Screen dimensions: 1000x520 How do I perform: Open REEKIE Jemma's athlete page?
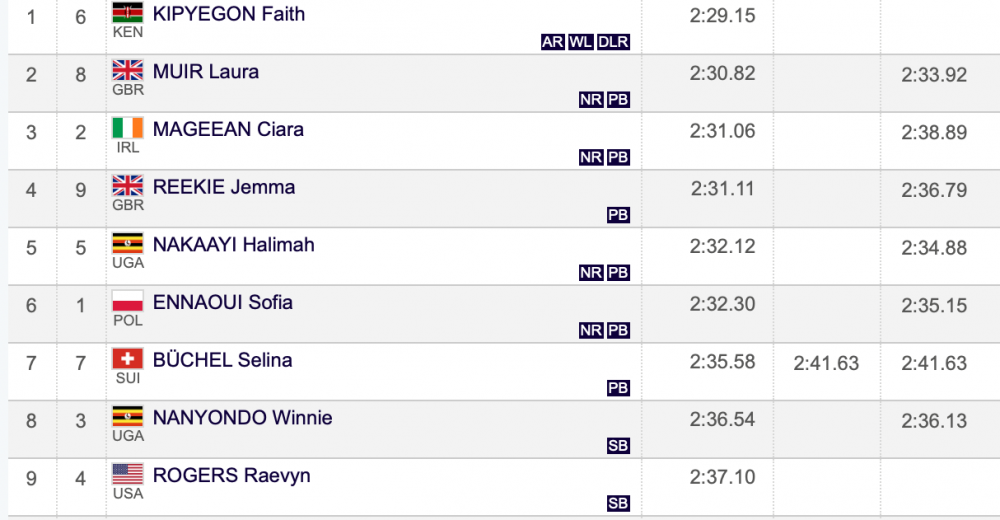224,187
